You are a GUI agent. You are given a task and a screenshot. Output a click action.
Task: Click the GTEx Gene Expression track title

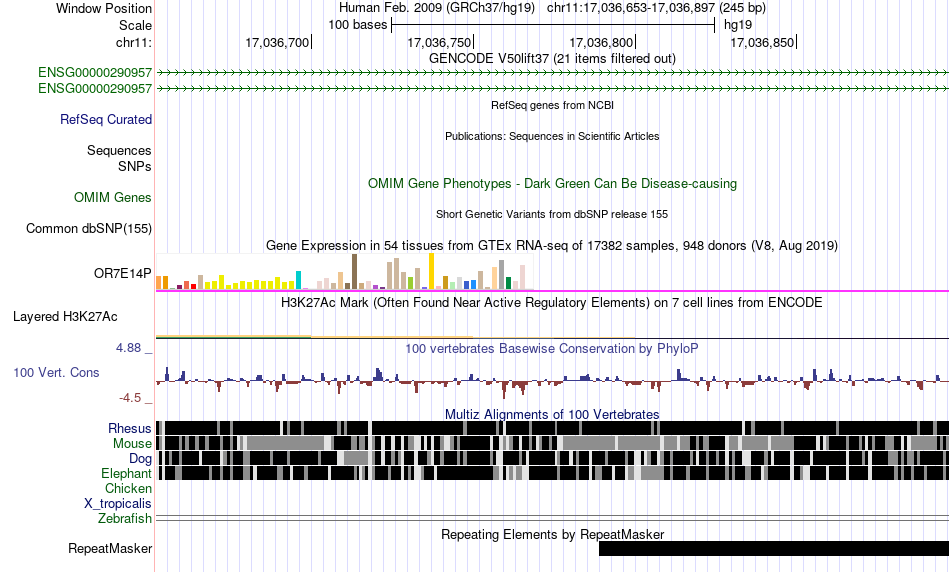552,245
